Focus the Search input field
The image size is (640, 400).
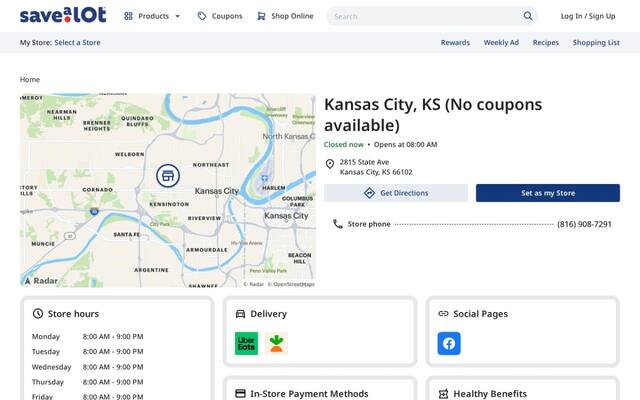point(424,16)
